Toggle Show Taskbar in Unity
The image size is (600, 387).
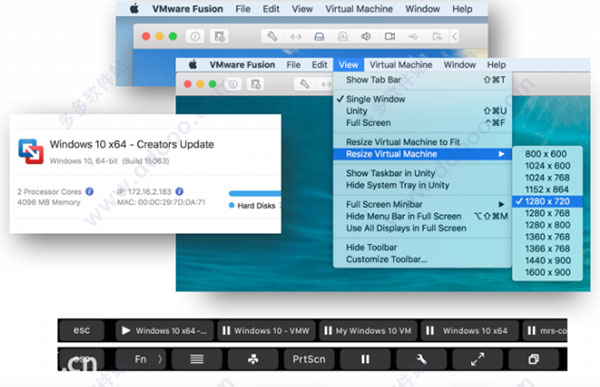click(x=422, y=173)
